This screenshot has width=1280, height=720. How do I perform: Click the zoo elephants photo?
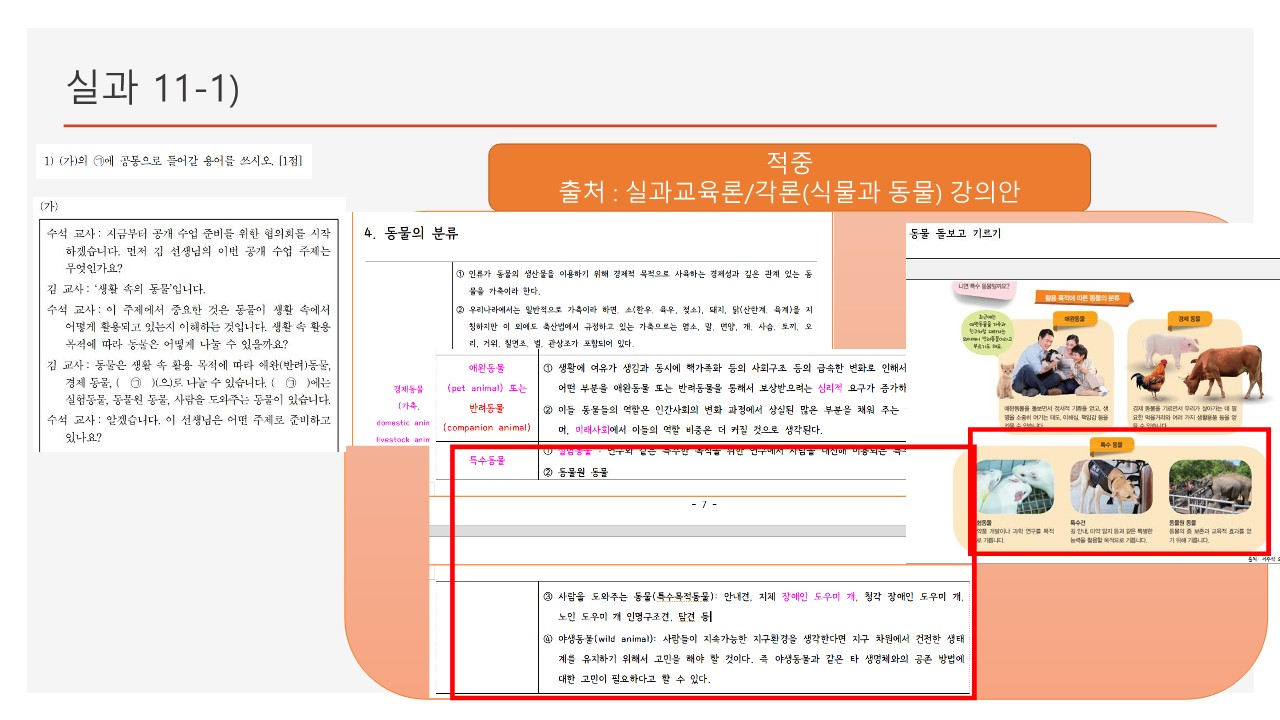pos(1210,487)
